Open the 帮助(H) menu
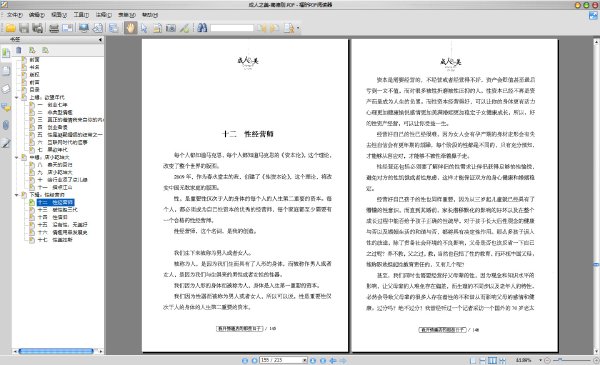 [x=150, y=15]
